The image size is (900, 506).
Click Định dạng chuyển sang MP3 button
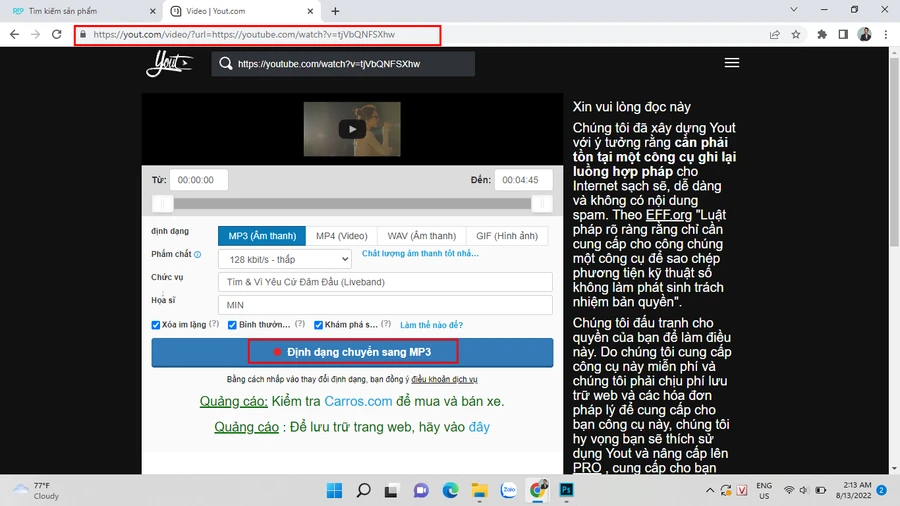pyautogui.click(x=352, y=352)
